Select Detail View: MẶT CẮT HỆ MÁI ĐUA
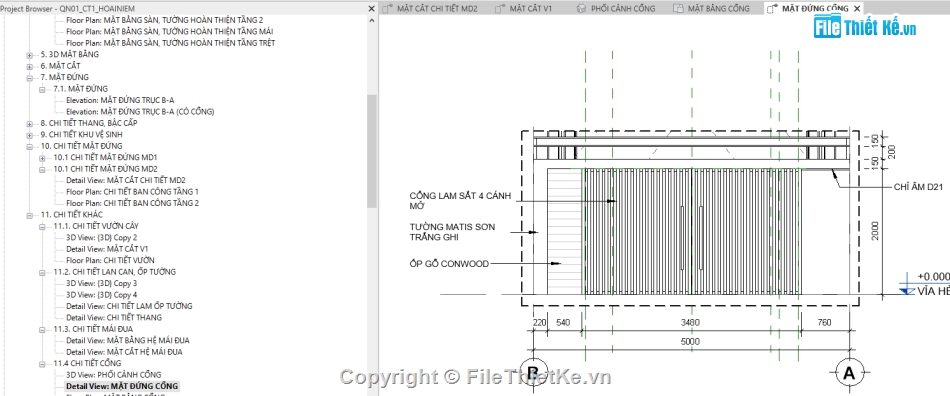The height and width of the screenshot is (396, 950). click(124, 352)
